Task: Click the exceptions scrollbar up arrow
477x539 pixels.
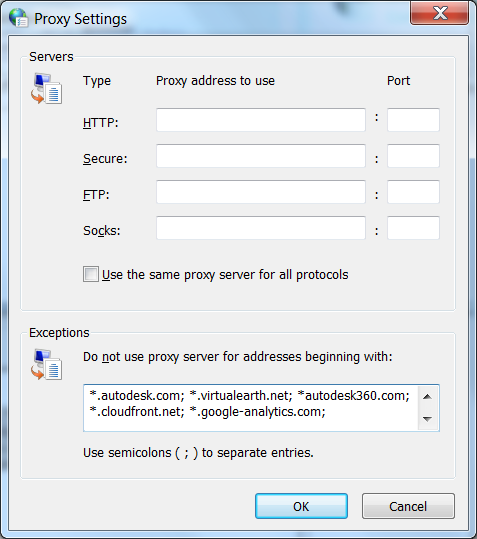Action: tap(428, 397)
